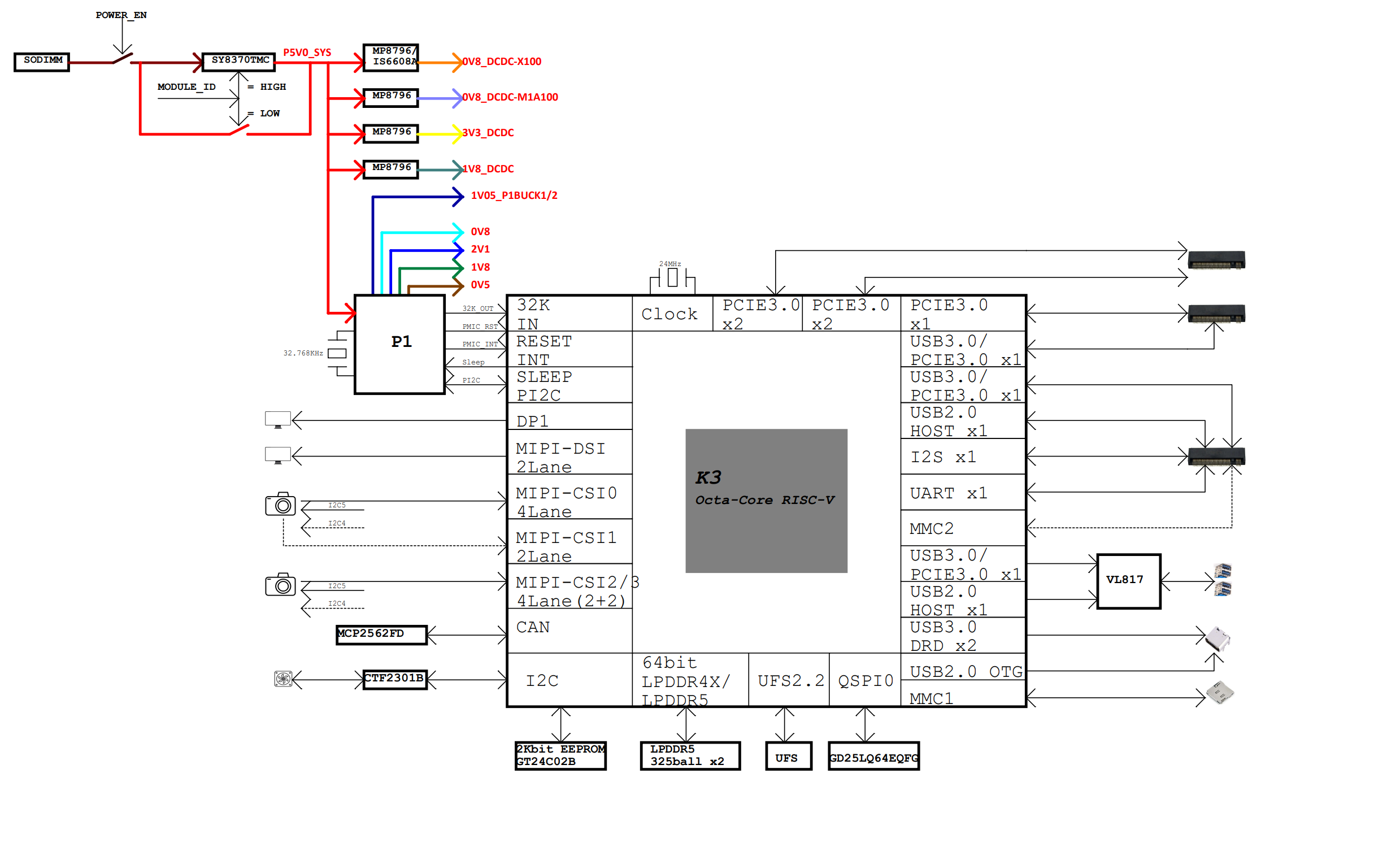Screen dimensions: 1400x856
Task: Click the monitor icon connected to MIPI-DSI
Action: [277, 455]
